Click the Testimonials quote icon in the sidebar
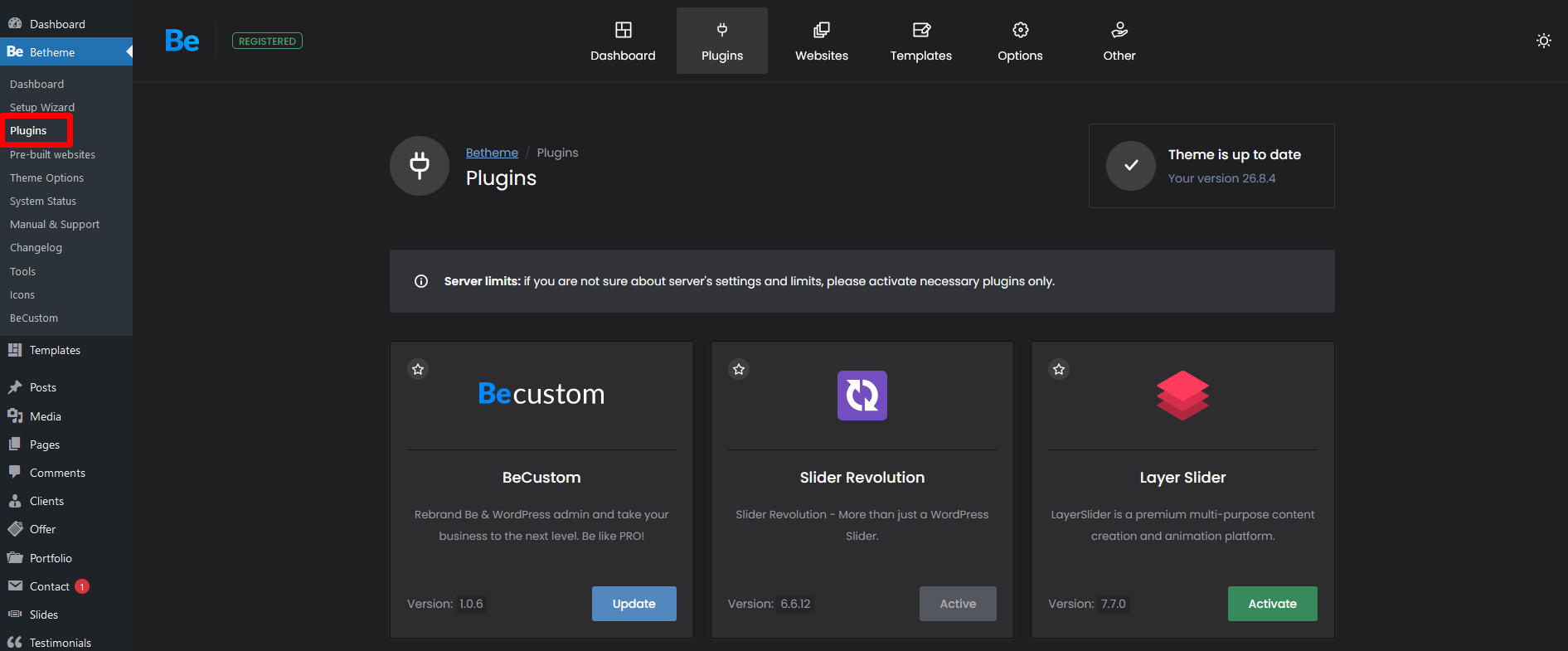1568x651 pixels. pyautogui.click(x=15, y=642)
